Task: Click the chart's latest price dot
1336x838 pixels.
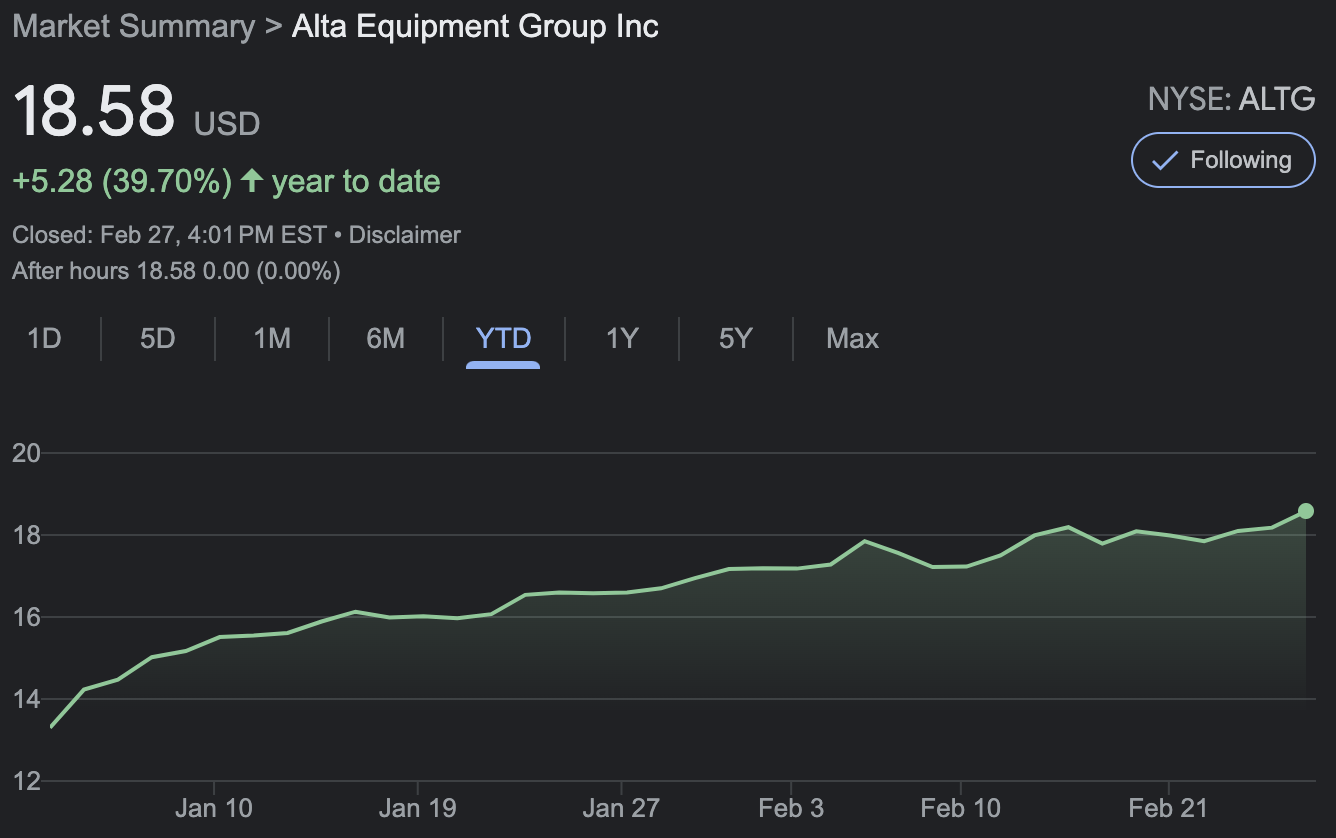Action: click(x=1306, y=511)
